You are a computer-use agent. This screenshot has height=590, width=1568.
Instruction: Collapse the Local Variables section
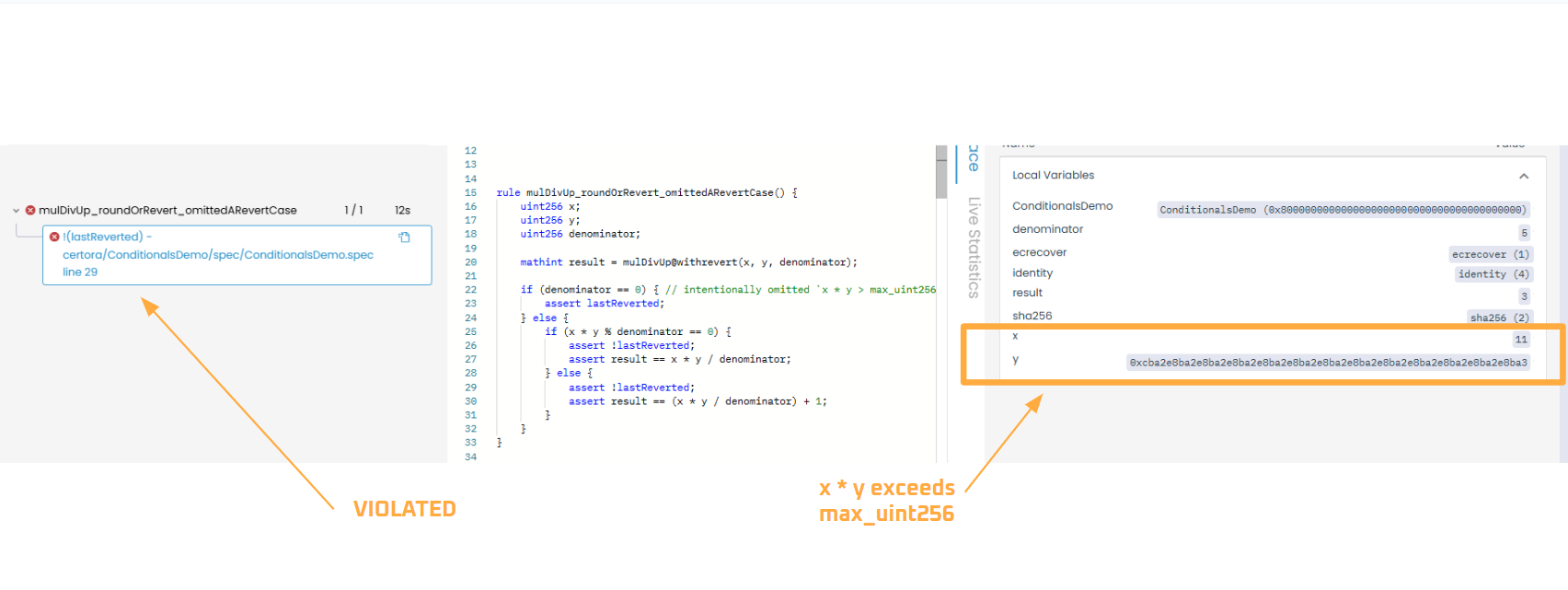(1523, 176)
